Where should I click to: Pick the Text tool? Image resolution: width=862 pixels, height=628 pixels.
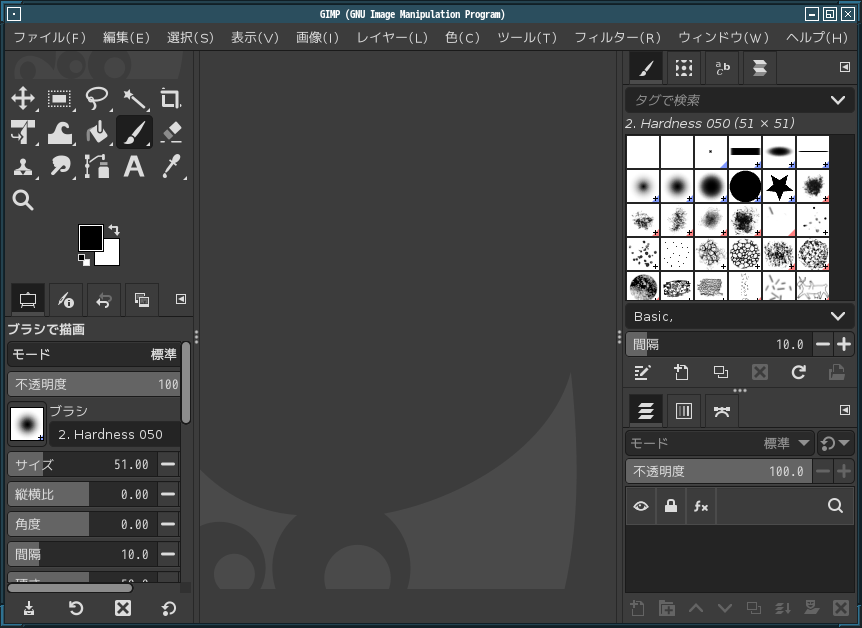(x=134, y=166)
